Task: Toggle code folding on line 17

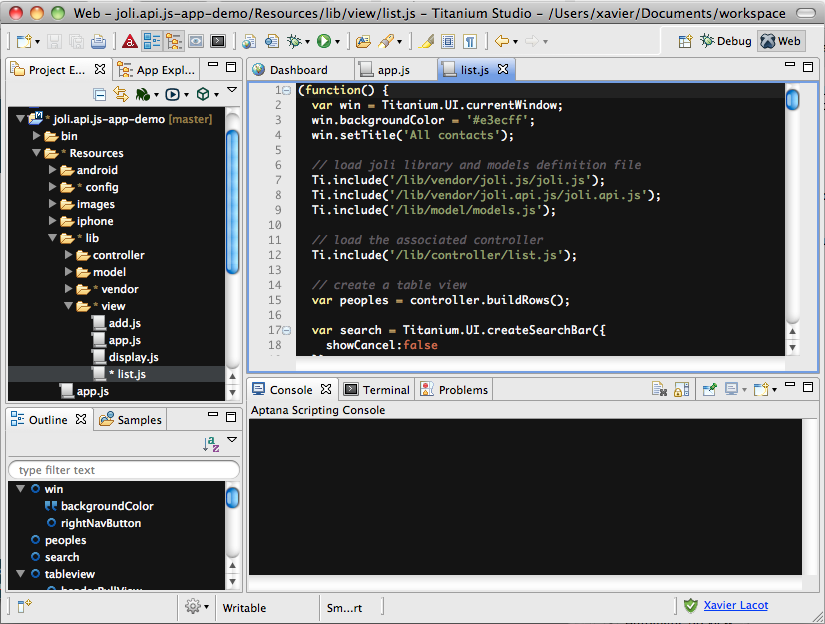Action: pos(287,330)
